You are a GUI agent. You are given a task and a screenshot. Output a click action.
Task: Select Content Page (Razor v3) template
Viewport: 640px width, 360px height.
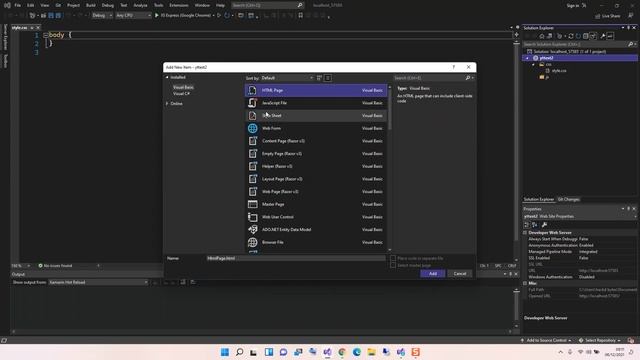click(x=316, y=141)
